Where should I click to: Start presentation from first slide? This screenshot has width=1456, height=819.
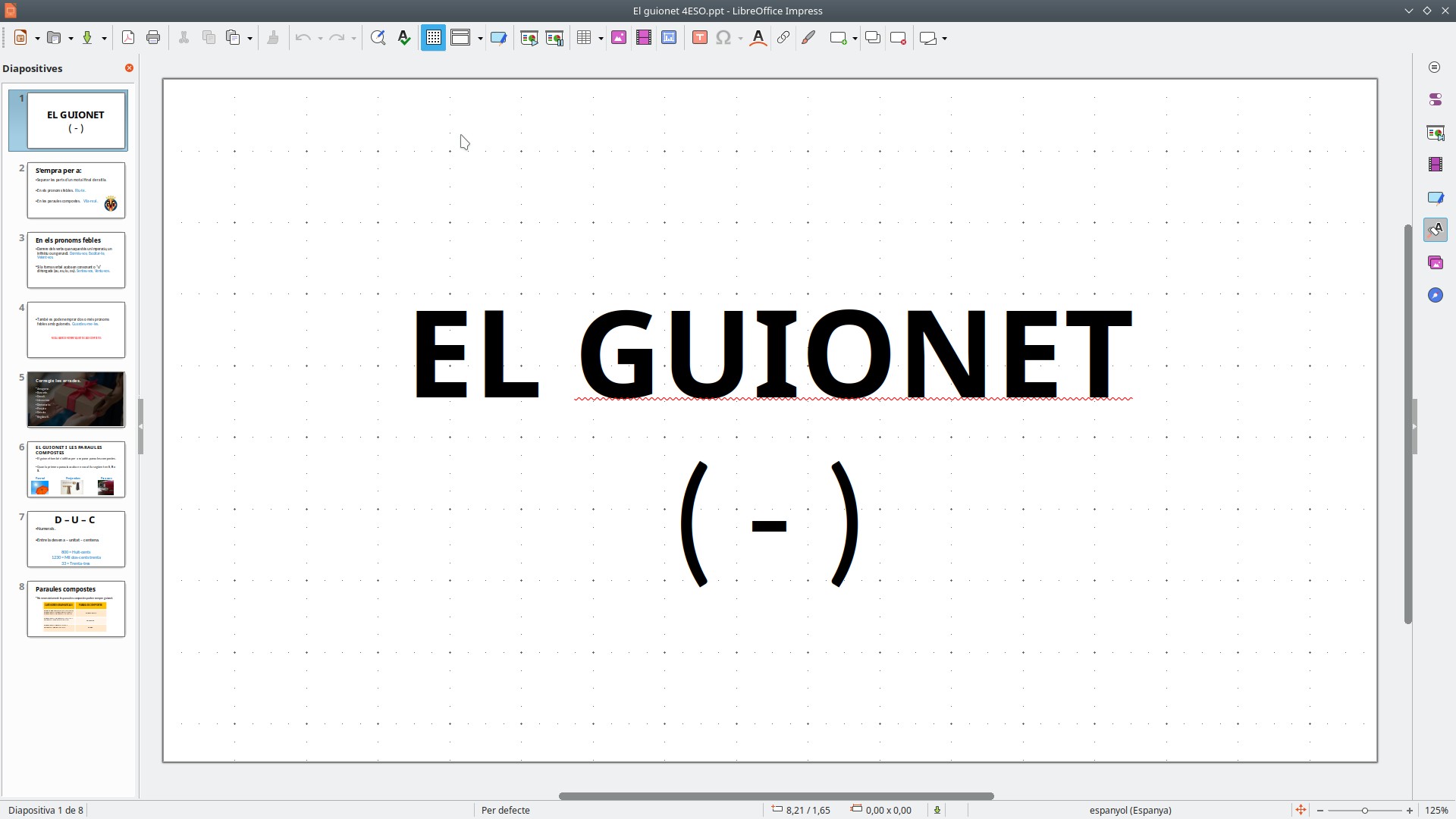click(529, 38)
